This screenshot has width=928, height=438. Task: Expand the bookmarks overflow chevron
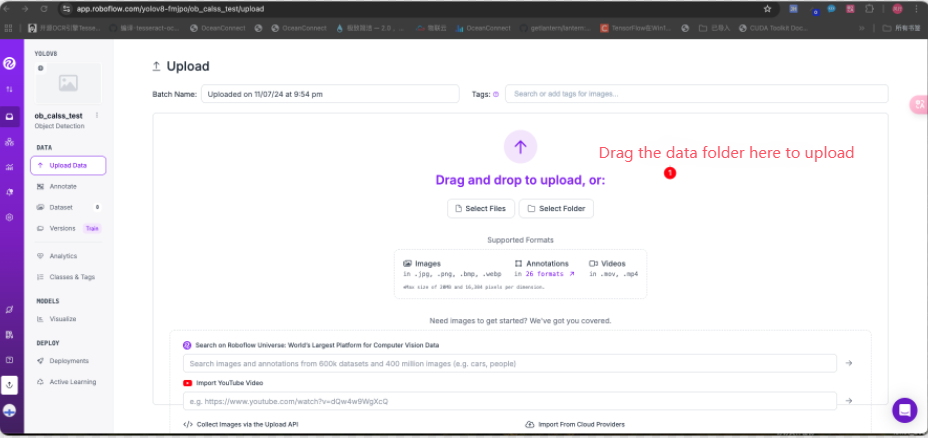coord(861,28)
